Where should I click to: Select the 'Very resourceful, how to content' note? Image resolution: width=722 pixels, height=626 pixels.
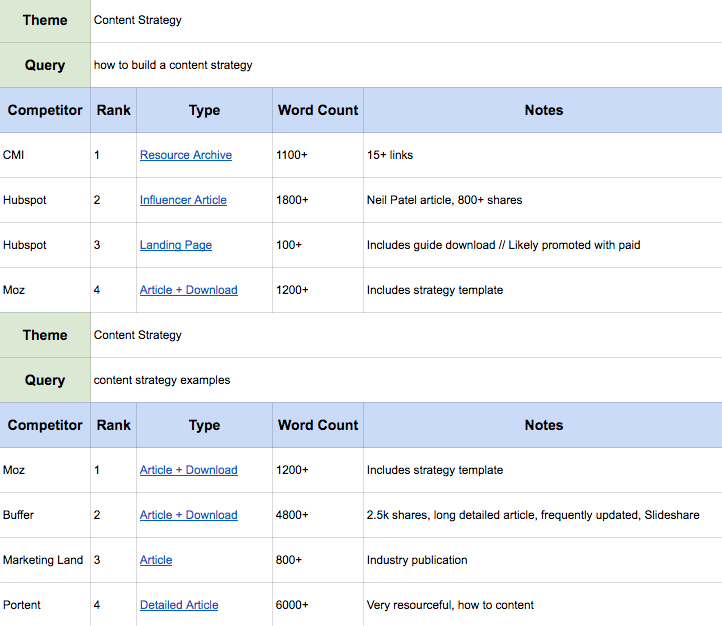[x=543, y=605]
